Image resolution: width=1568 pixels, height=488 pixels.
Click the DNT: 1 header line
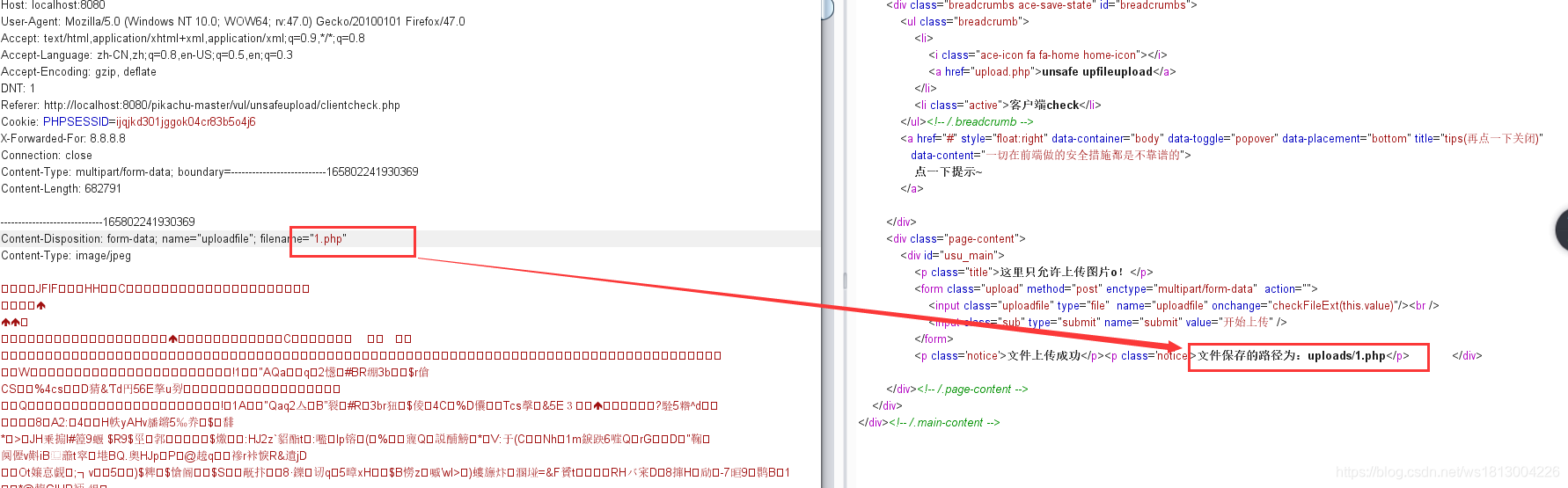point(18,88)
